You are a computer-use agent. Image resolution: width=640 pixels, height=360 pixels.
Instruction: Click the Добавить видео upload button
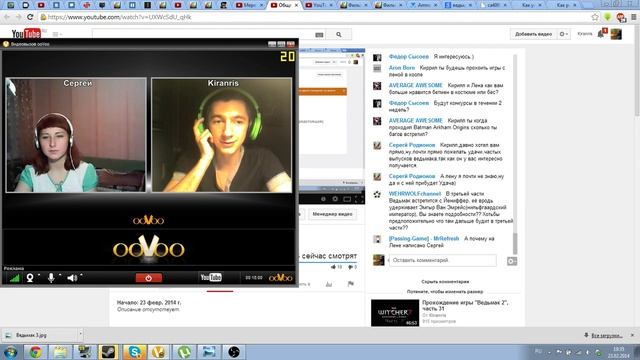pyautogui.click(x=533, y=34)
